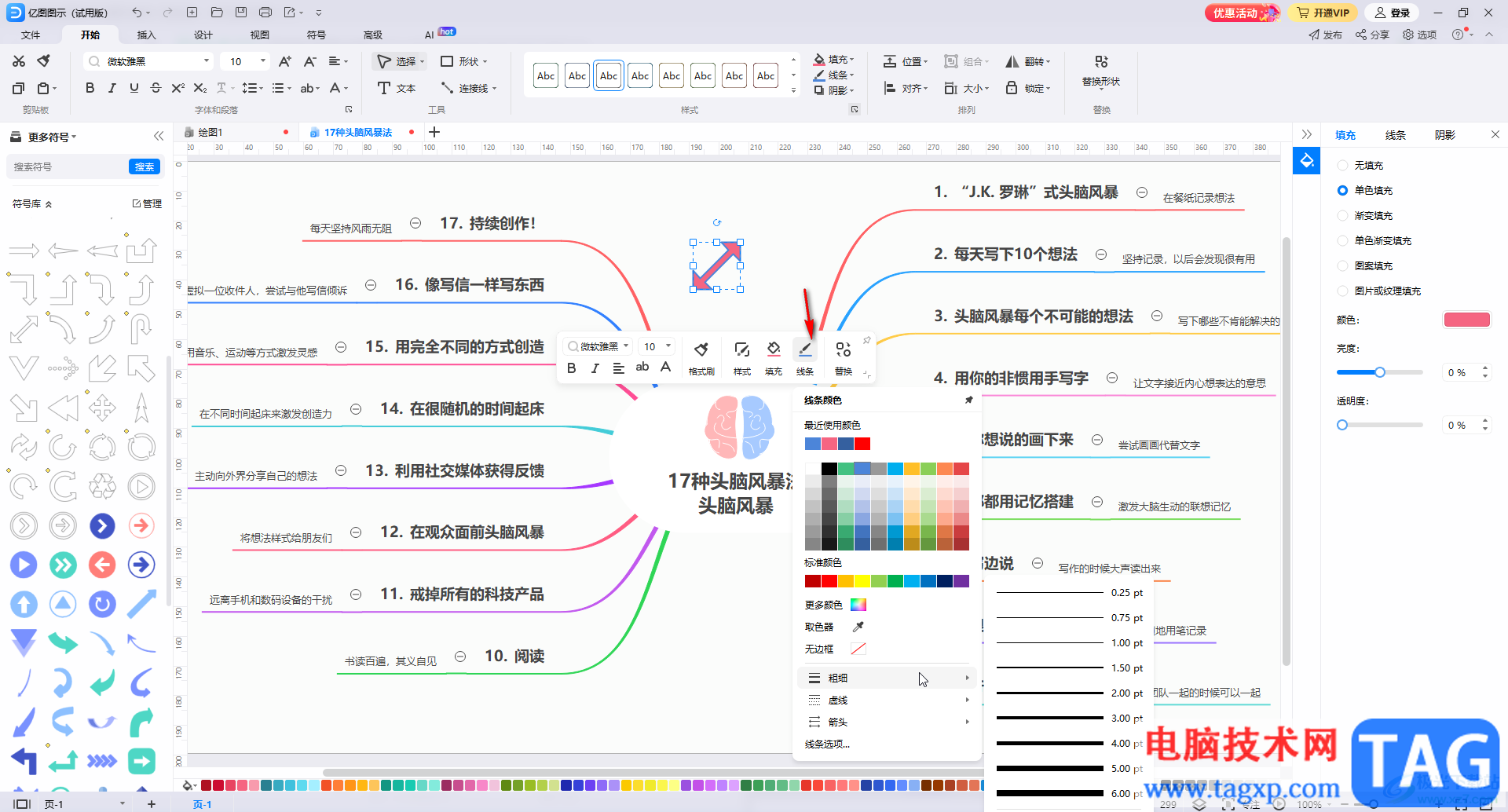Open the 文件 menu
The height and width of the screenshot is (812, 1508).
tap(31, 35)
